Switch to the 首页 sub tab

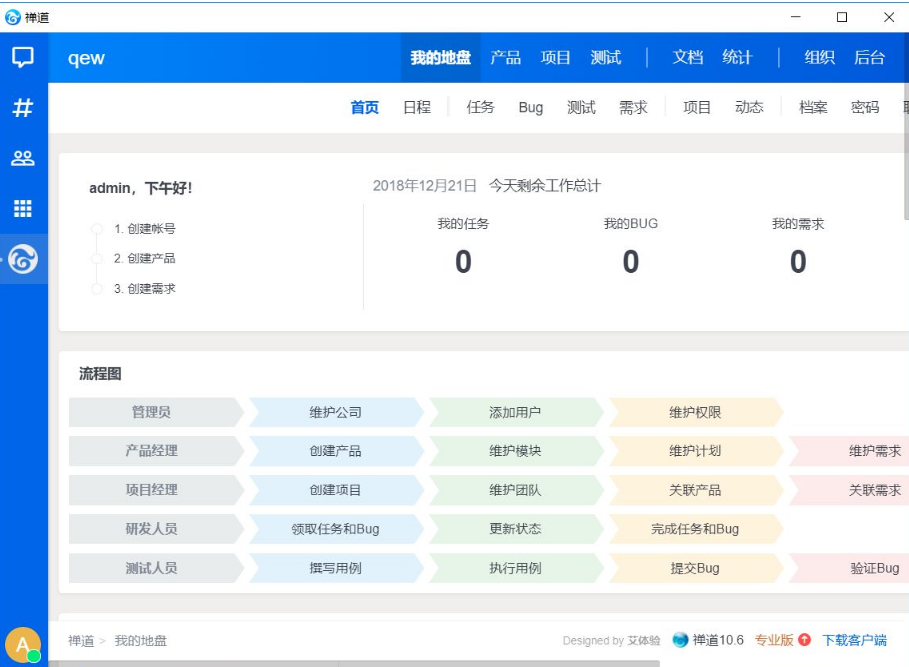[365, 107]
